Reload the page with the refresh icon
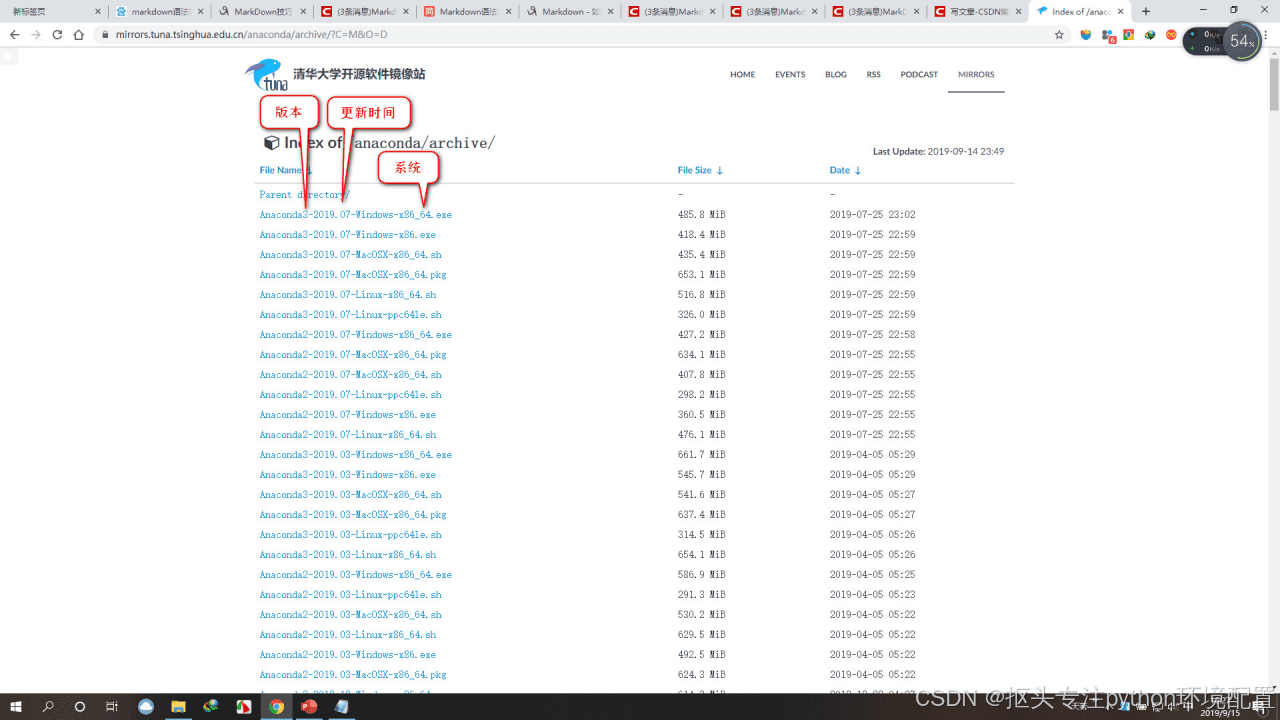Screen dimensions: 1280x720 point(57,34)
